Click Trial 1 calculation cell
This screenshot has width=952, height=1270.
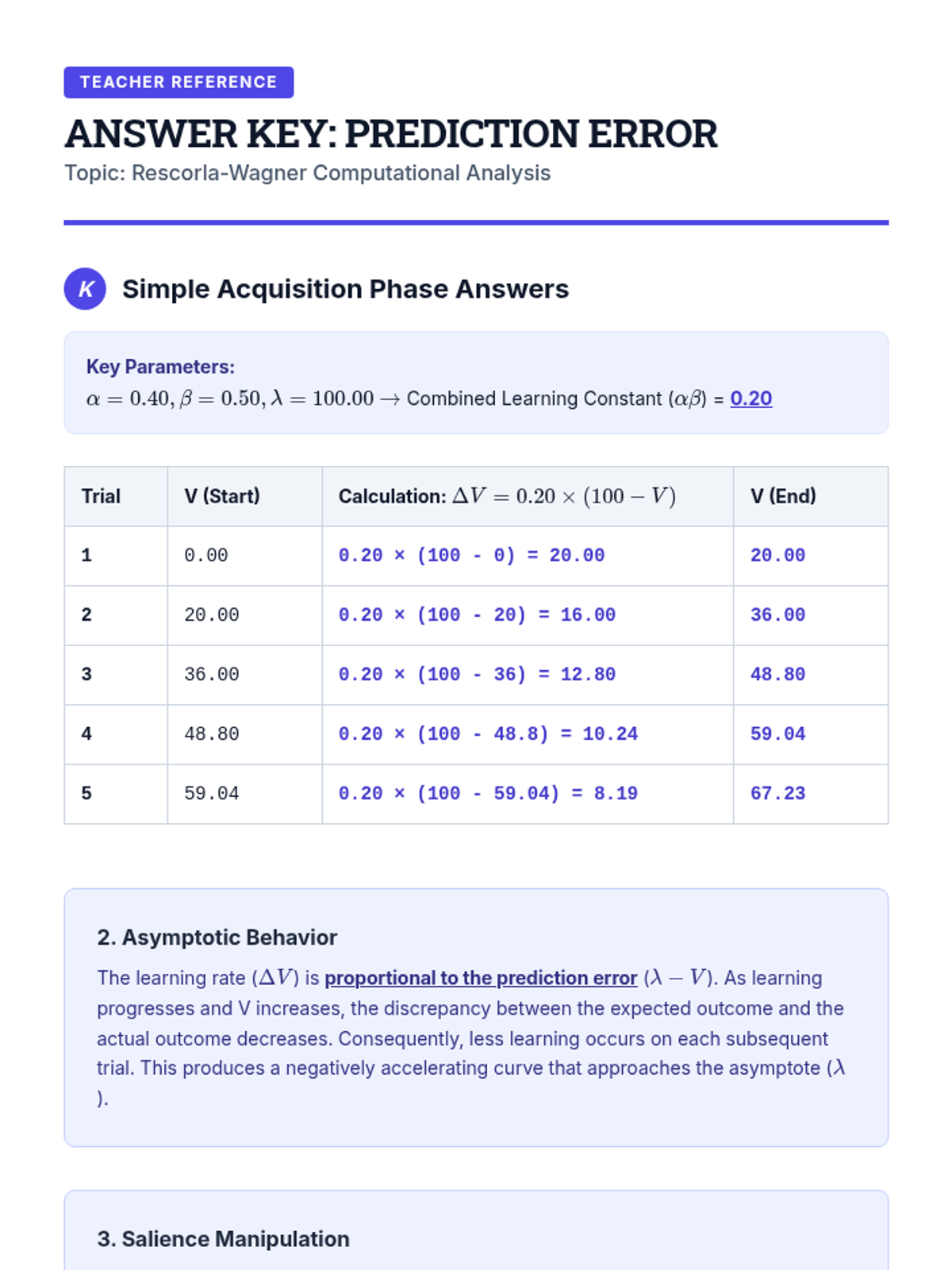point(471,556)
